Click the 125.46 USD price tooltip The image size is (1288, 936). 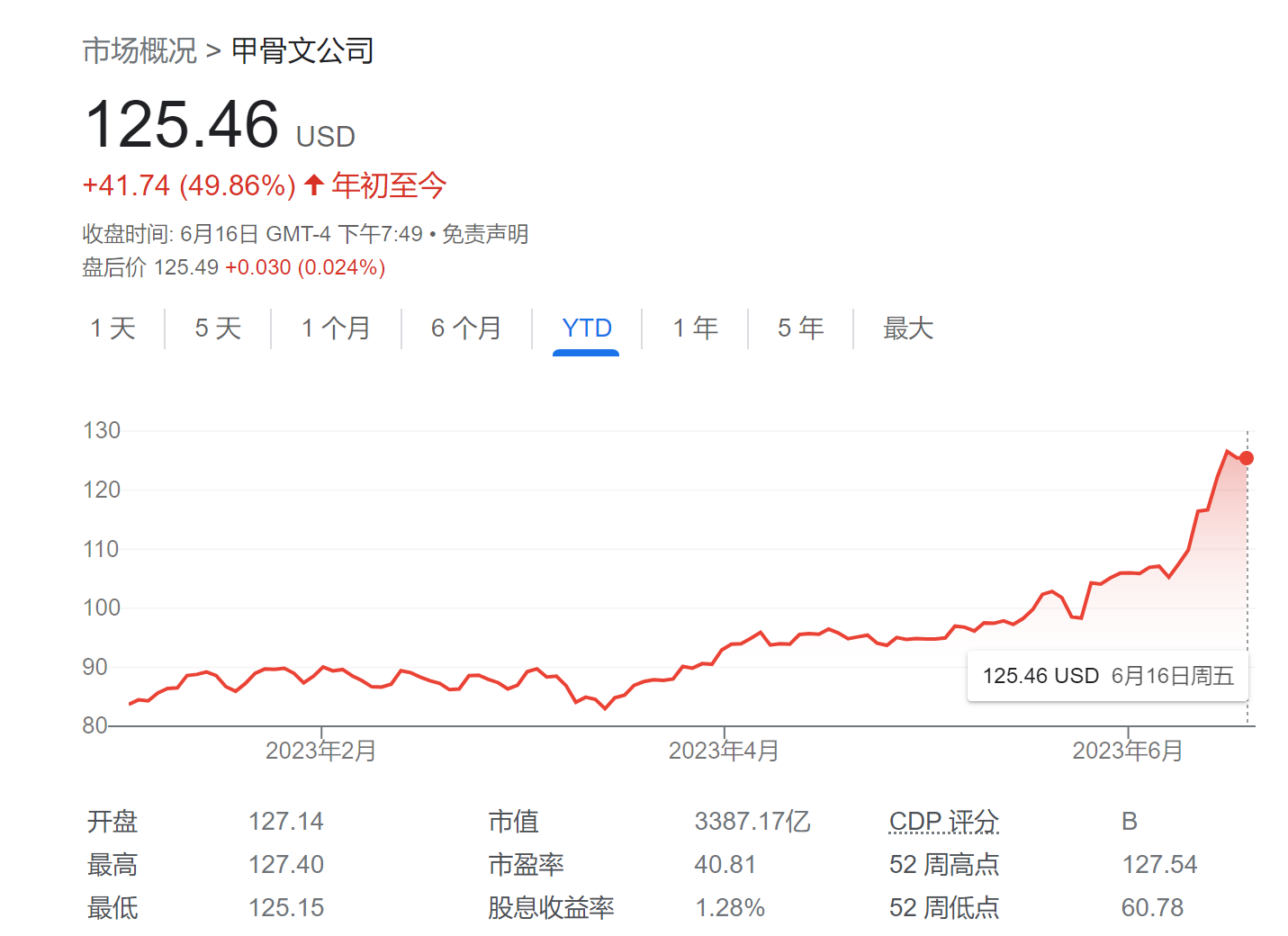point(1107,676)
